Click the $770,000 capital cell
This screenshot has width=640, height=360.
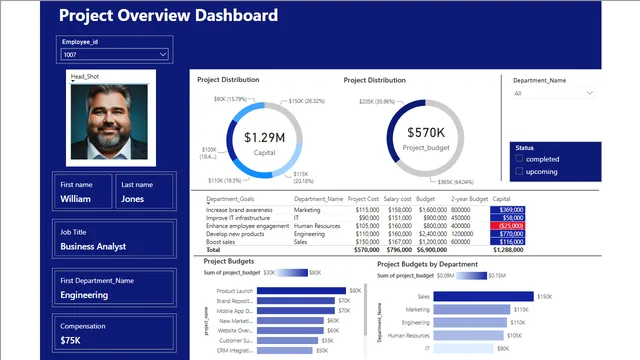click(x=507, y=234)
